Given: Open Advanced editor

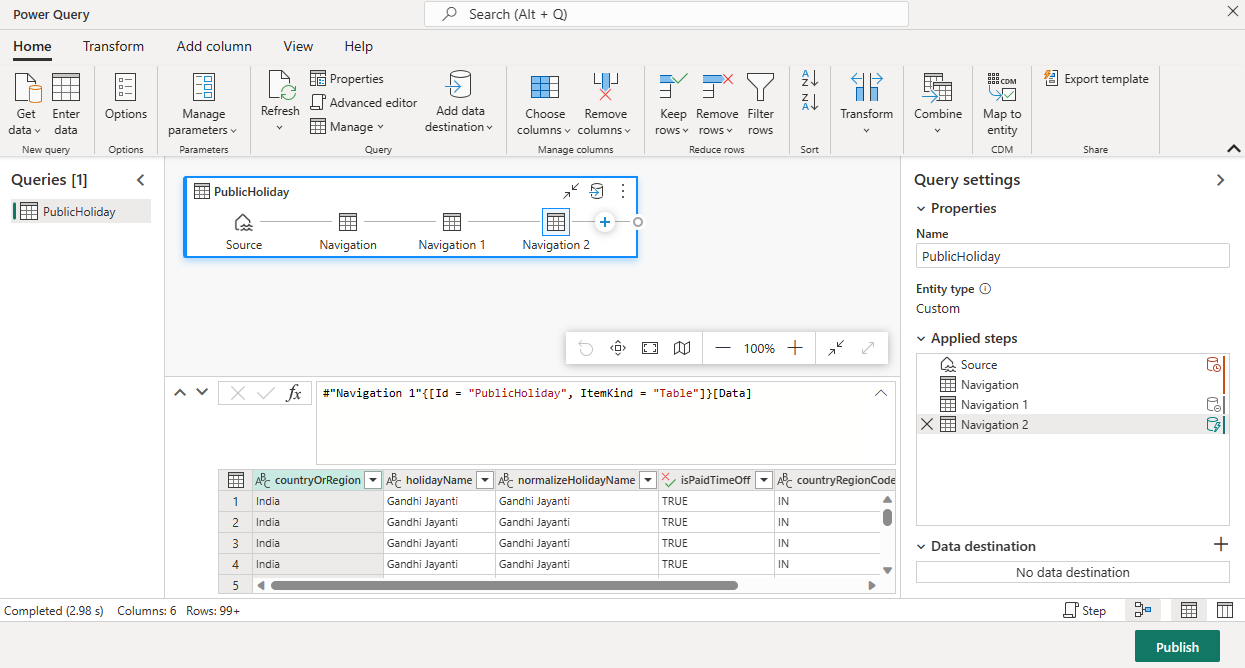Looking at the screenshot, I should pos(364,103).
